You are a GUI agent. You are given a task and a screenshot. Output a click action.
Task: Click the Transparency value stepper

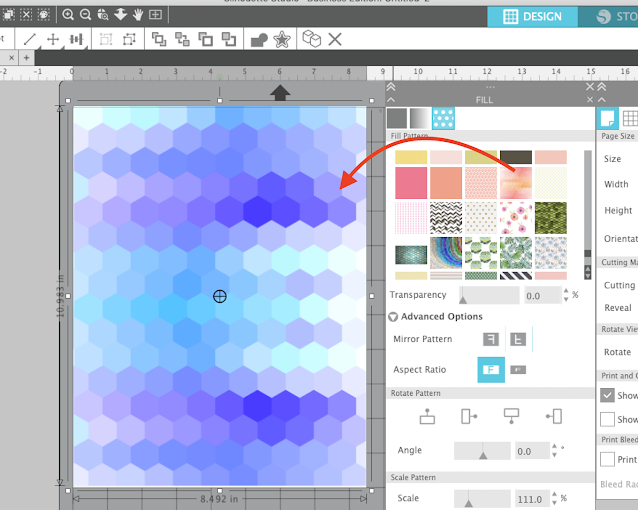coord(566,295)
